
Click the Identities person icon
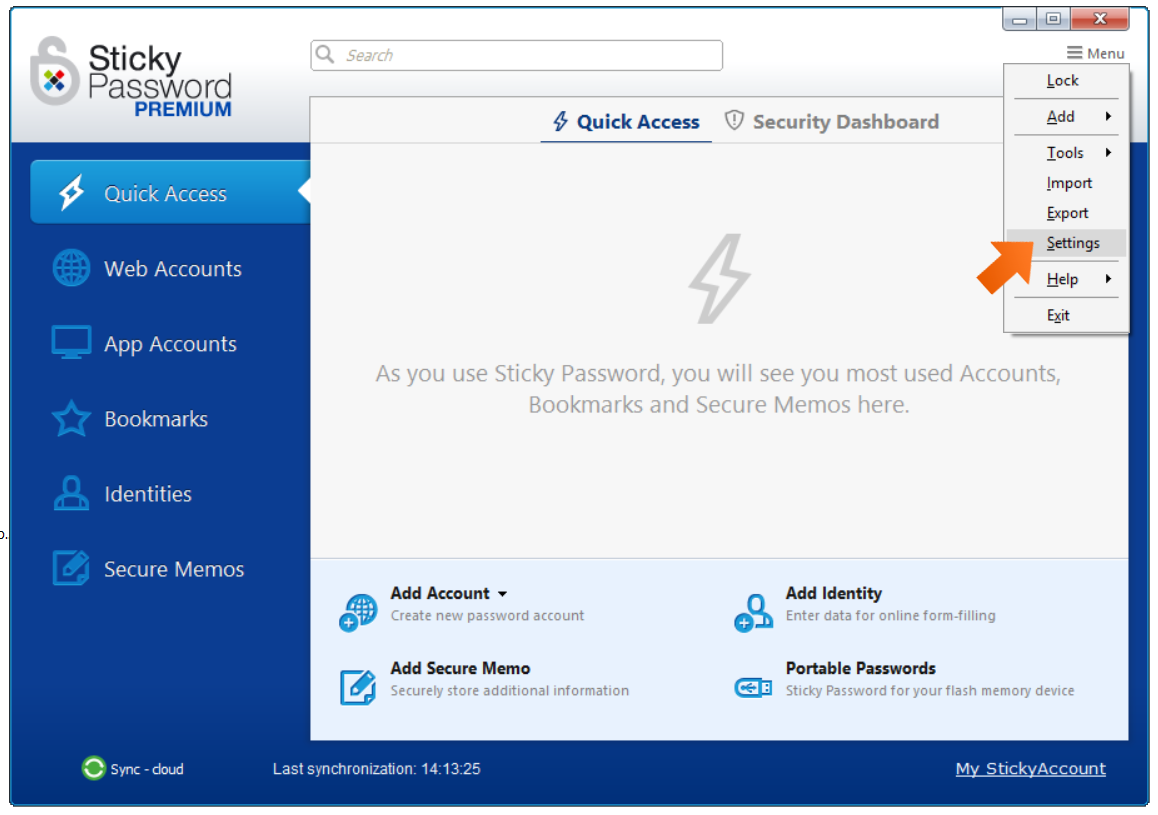(72, 493)
